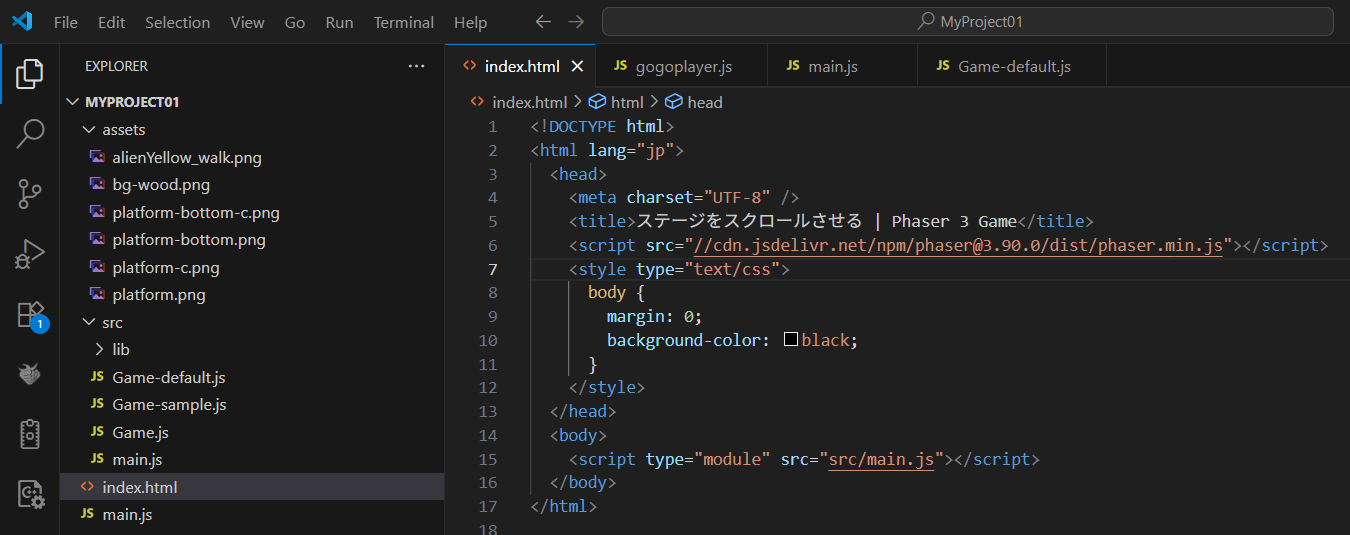Viewport: 1350px width, 535px height.
Task: Open the Explorer view in activity bar
Action: pos(30,73)
